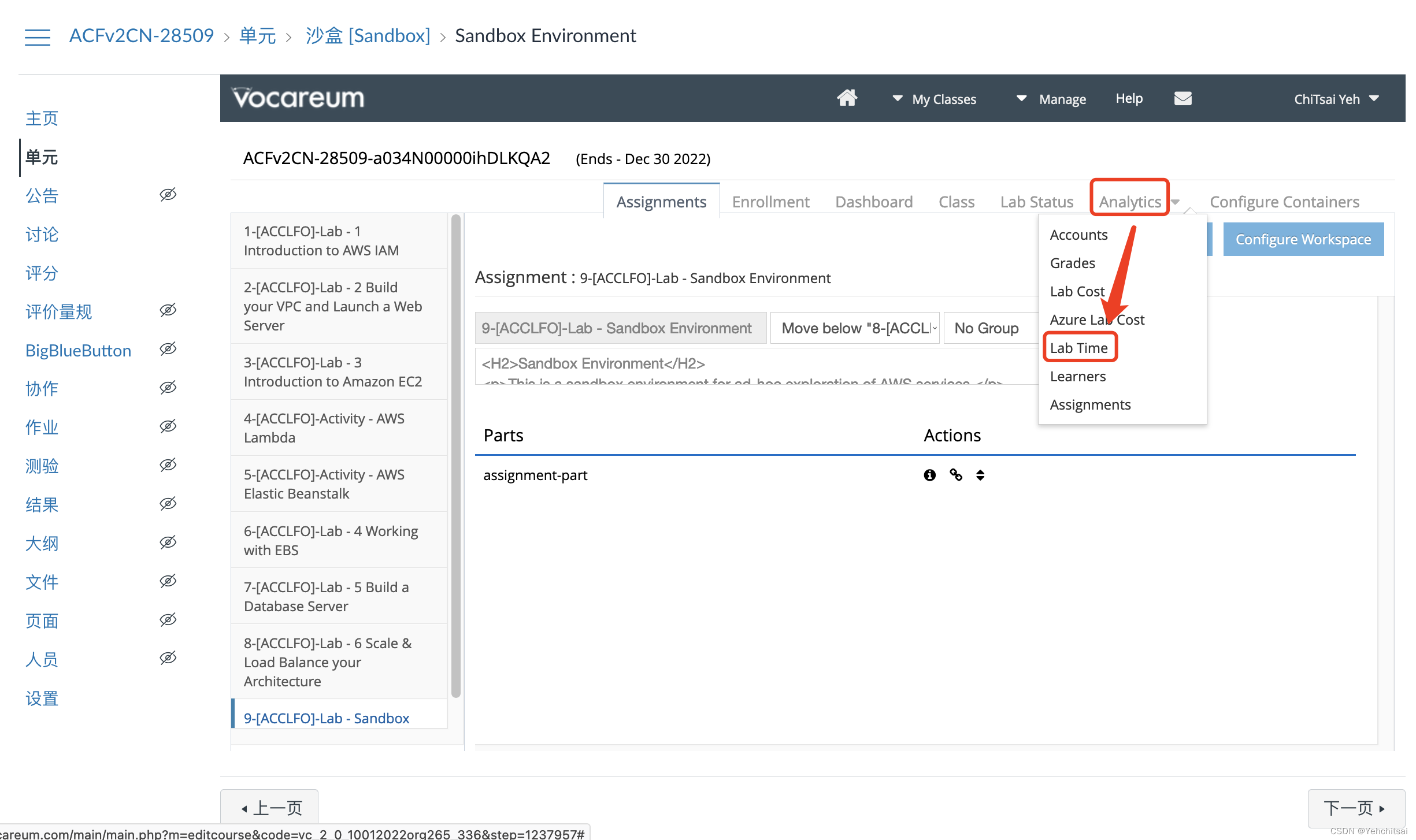
Task: Open the Configure Workspace button
Action: [x=1303, y=238]
